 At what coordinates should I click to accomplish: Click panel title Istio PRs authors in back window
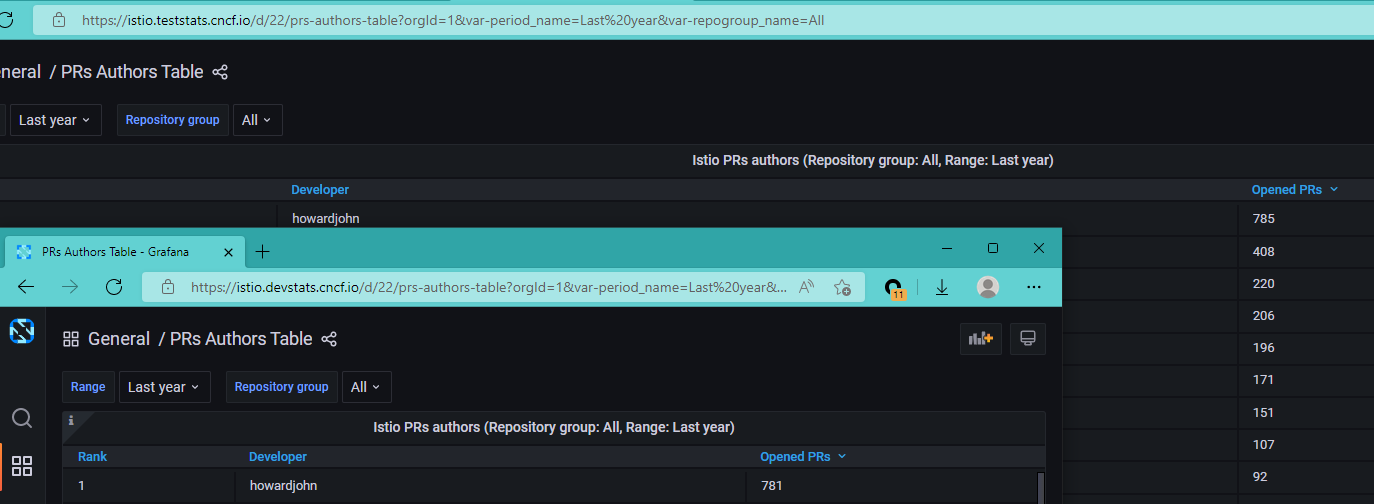(873, 160)
